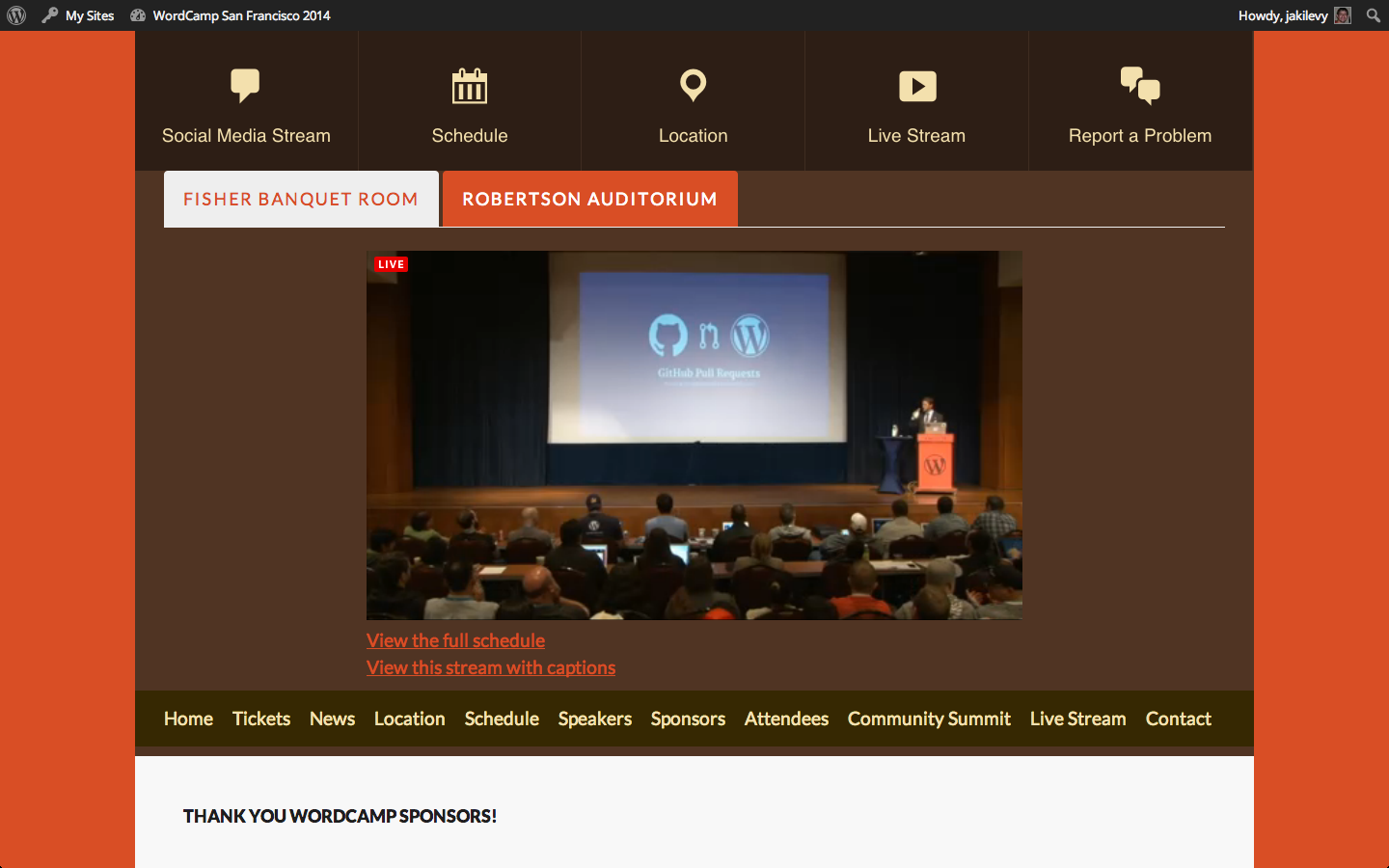Switch to the Fisher Banquet Room tab

click(x=301, y=200)
